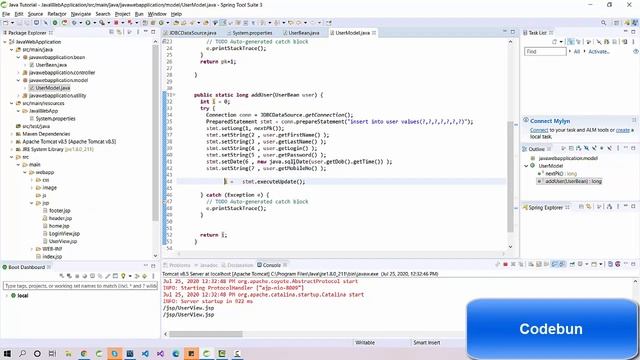The image size is (640, 360).
Task: Click All filter in Task List
Action: tap(577, 52)
